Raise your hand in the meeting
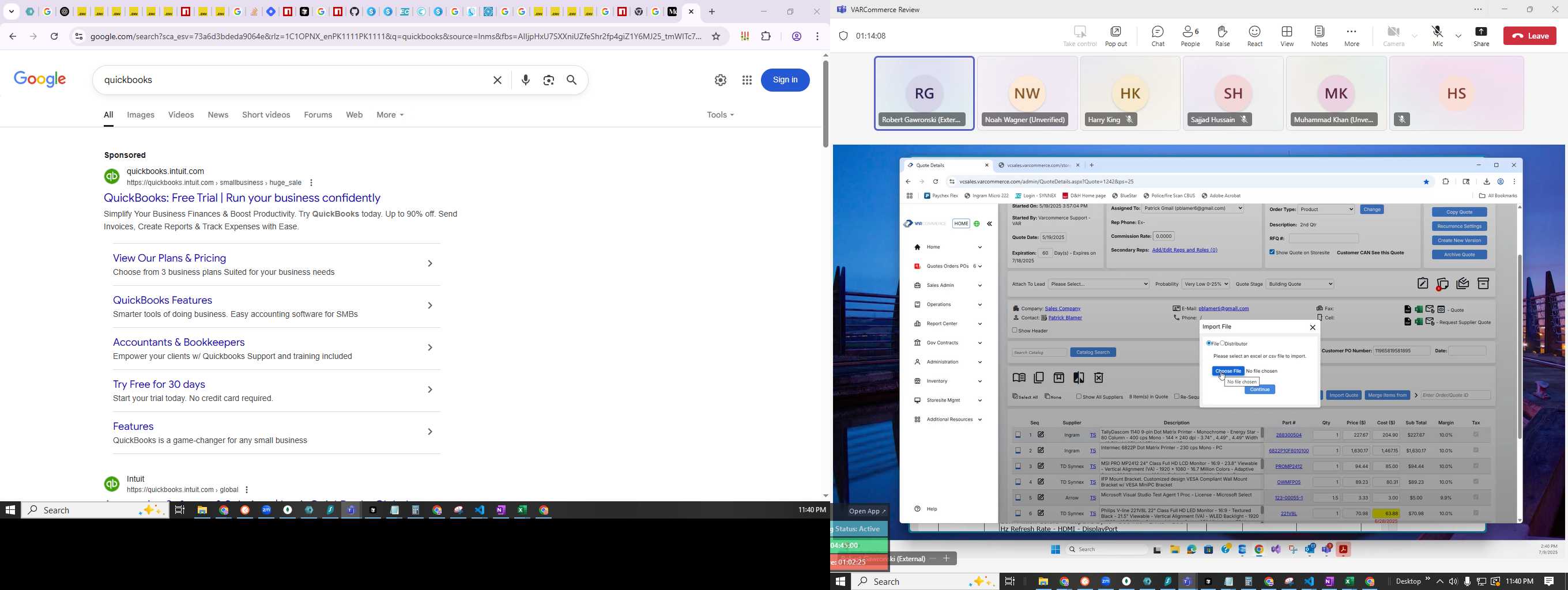 (1222, 36)
